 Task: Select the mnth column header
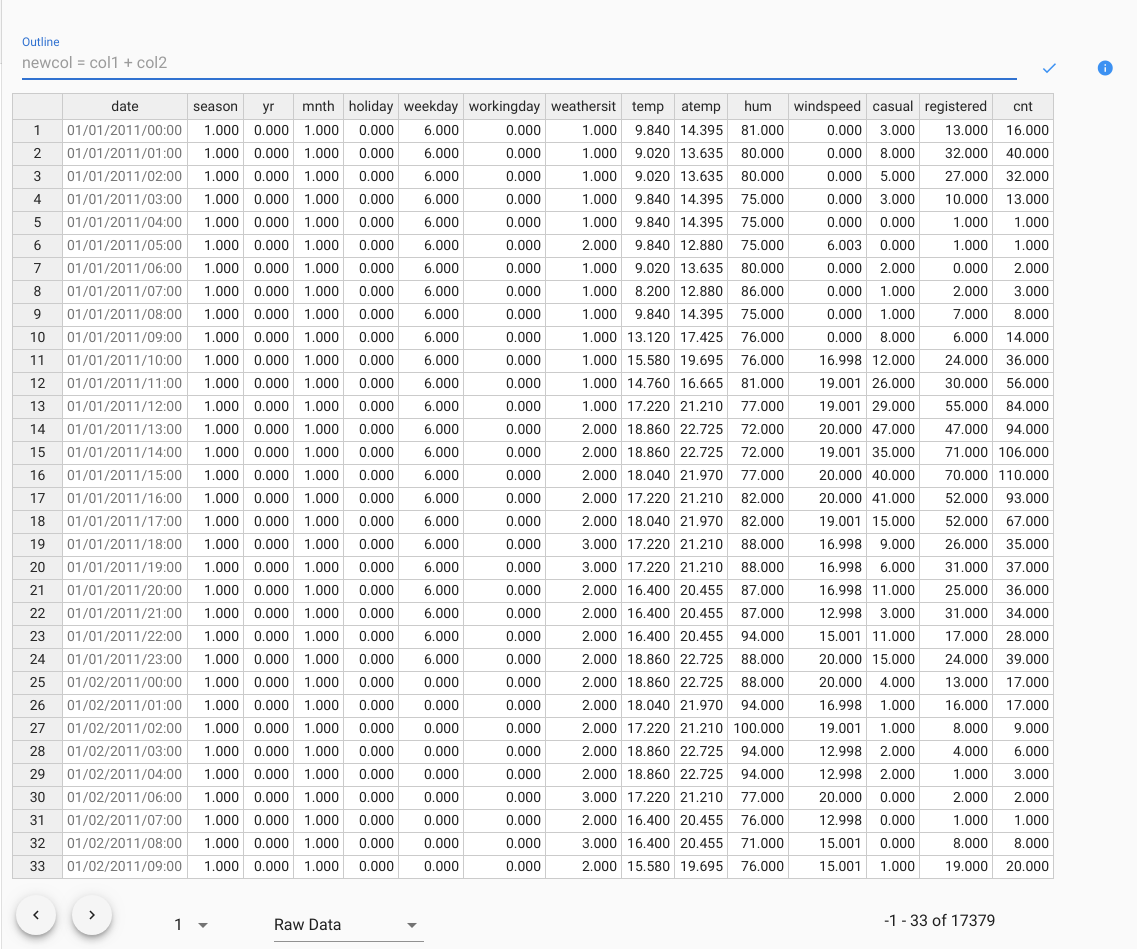coord(318,107)
